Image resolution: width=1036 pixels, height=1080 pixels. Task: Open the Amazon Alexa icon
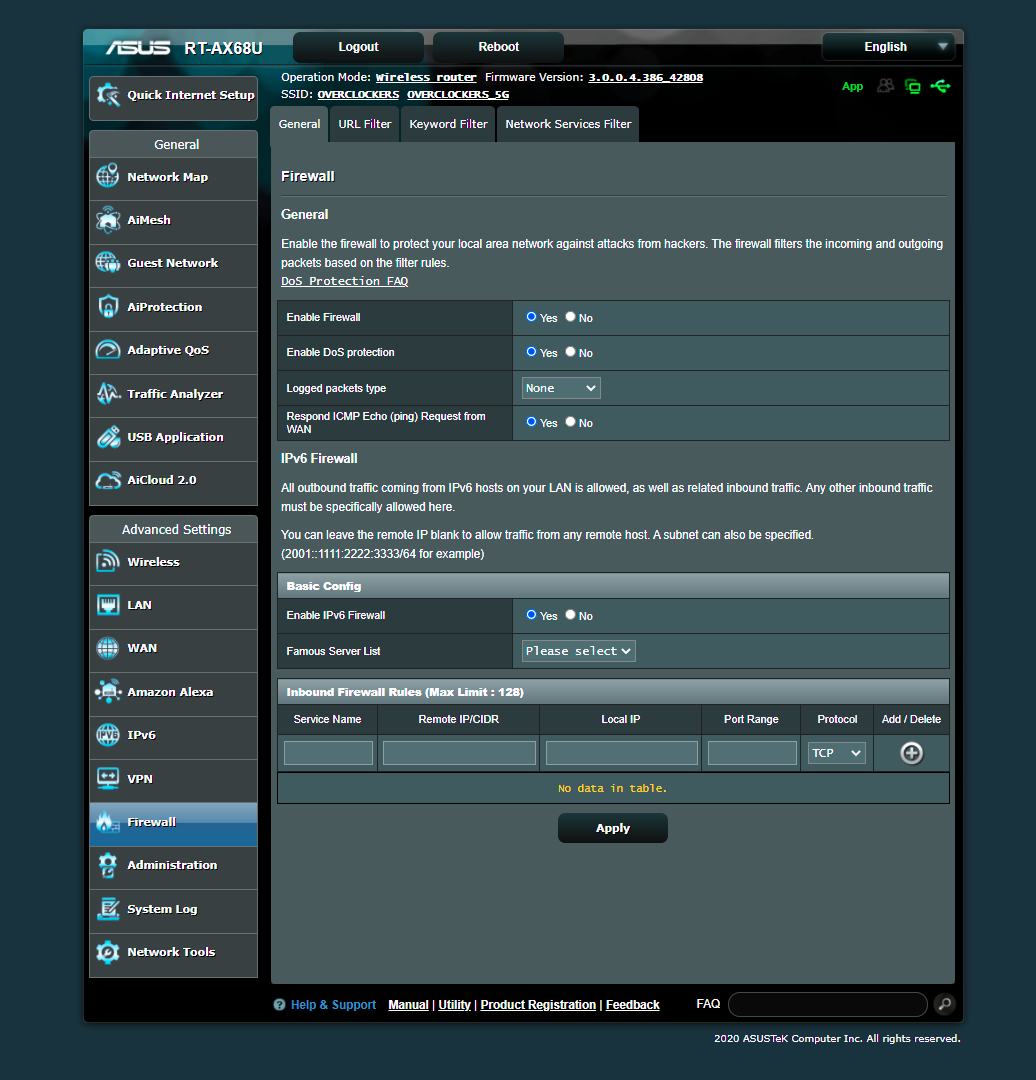pyautogui.click(x=108, y=692)
